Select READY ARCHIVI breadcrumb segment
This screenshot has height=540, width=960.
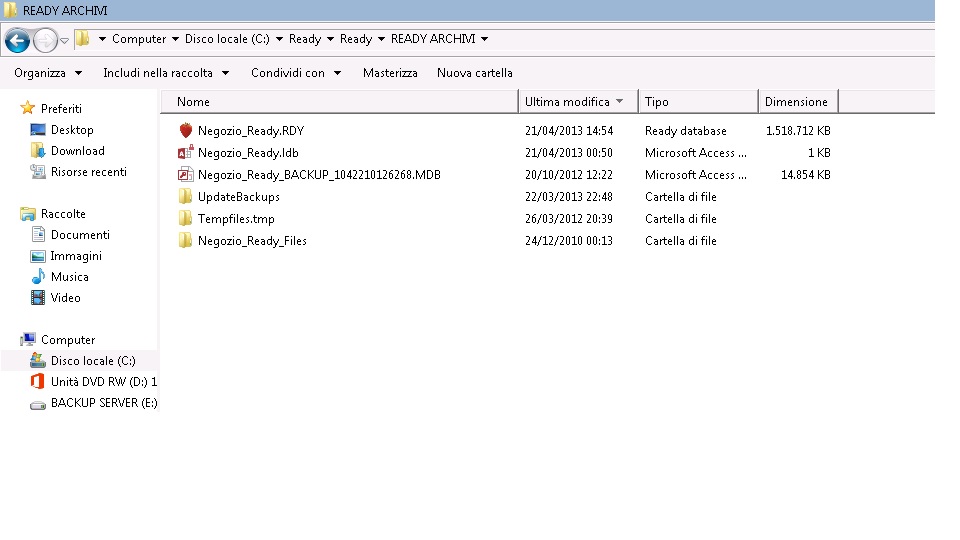433,39
